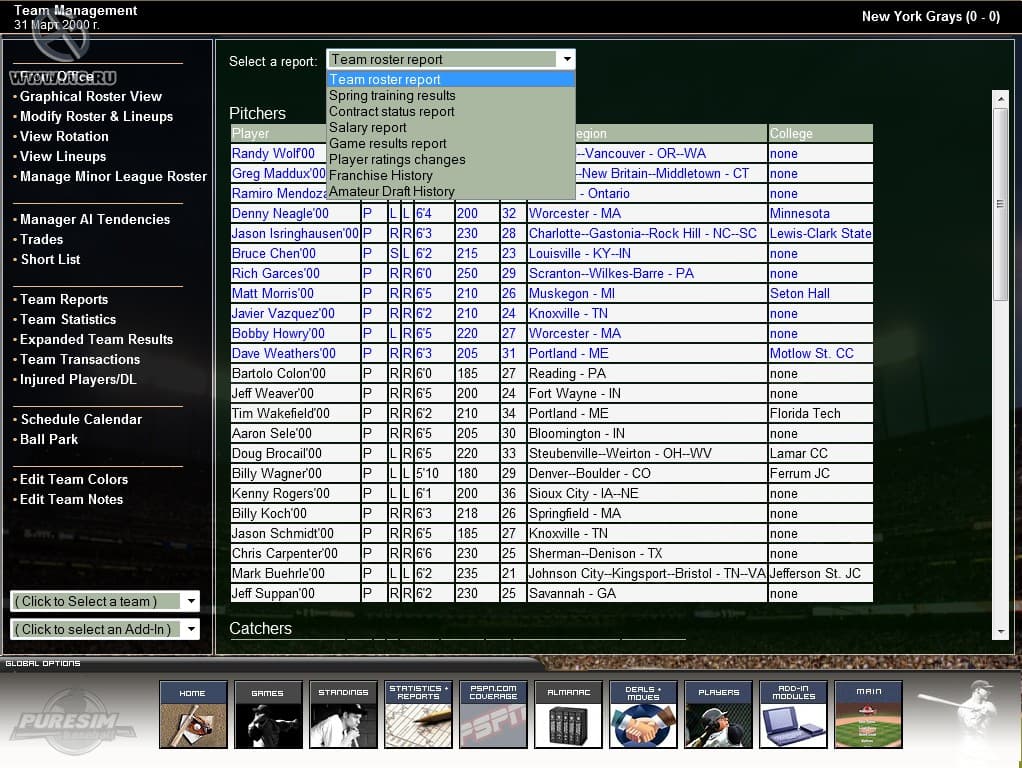Open Manage Minor League Roster
Image resolution: width=1022 pixels, height=768 pixels.
click(113, 177)
